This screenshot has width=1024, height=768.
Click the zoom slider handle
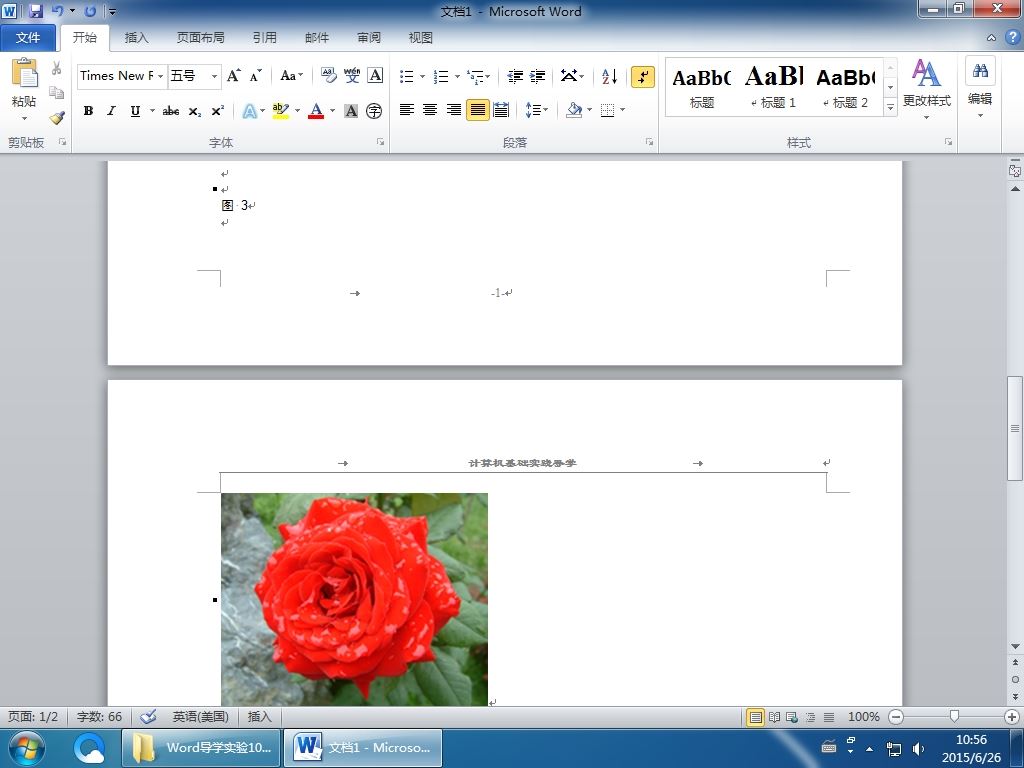coord(954,716)
